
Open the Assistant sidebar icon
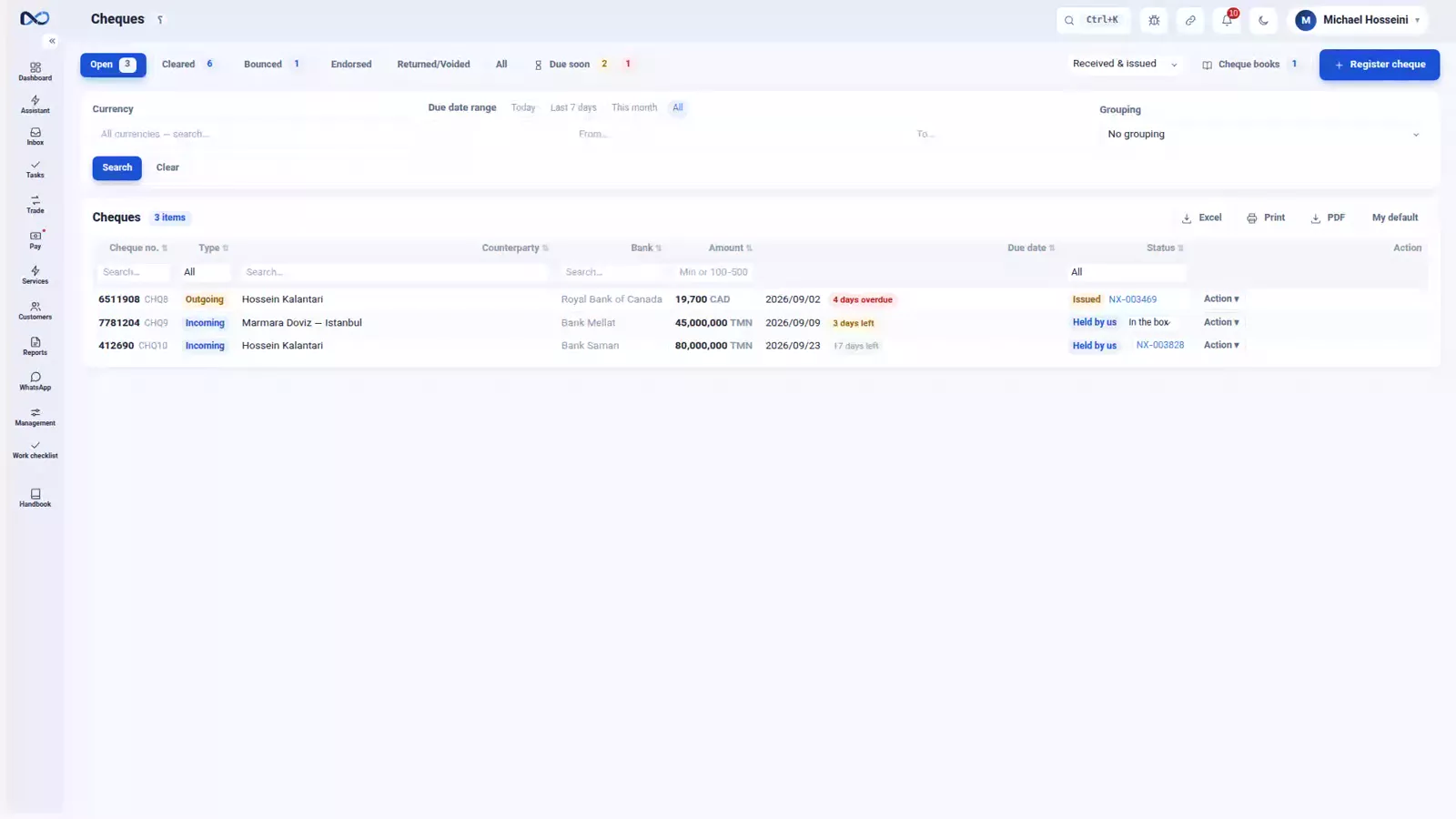35,104
